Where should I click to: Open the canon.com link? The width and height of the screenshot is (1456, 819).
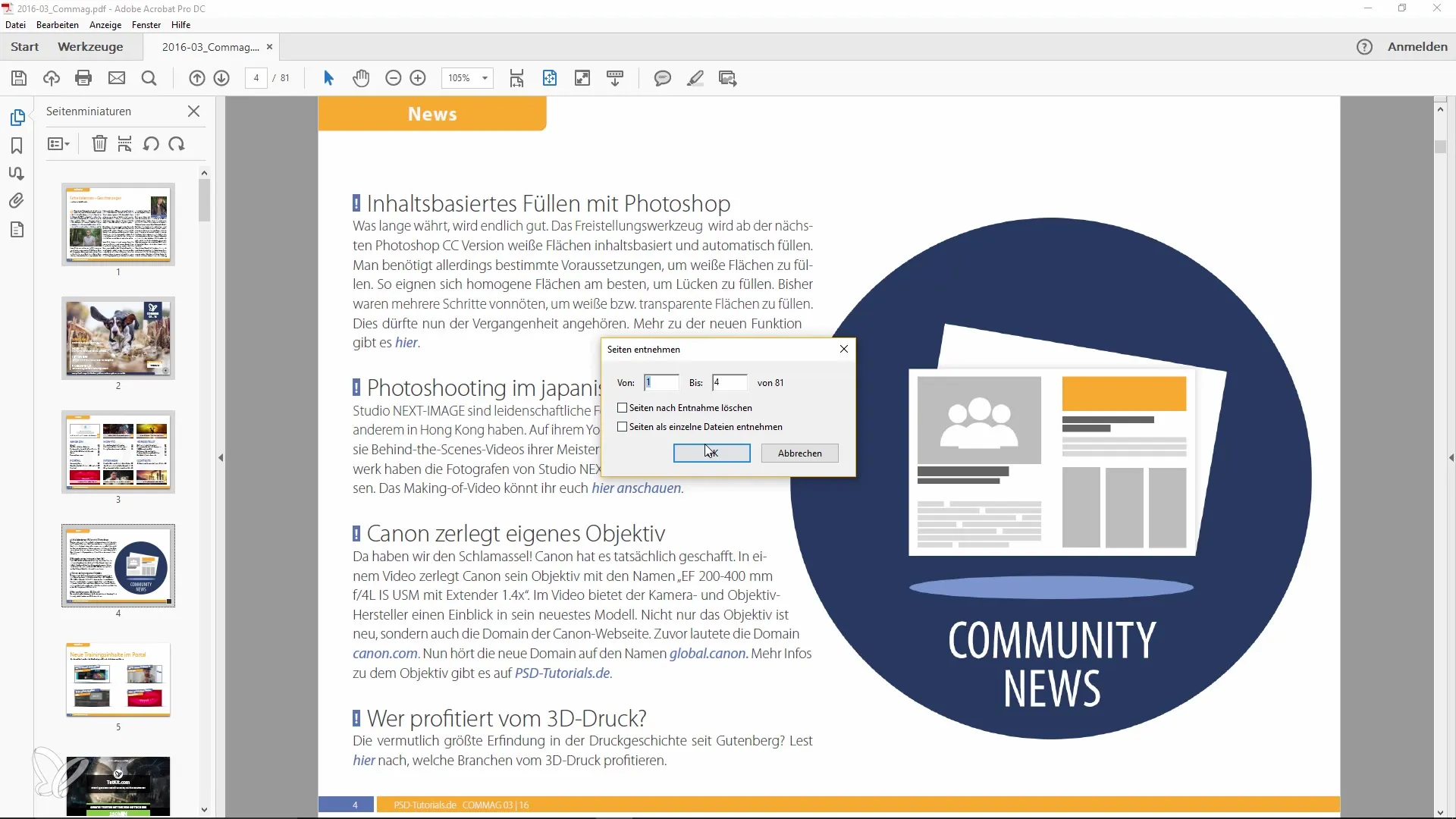pyautogui.click(x=385, y=654)
